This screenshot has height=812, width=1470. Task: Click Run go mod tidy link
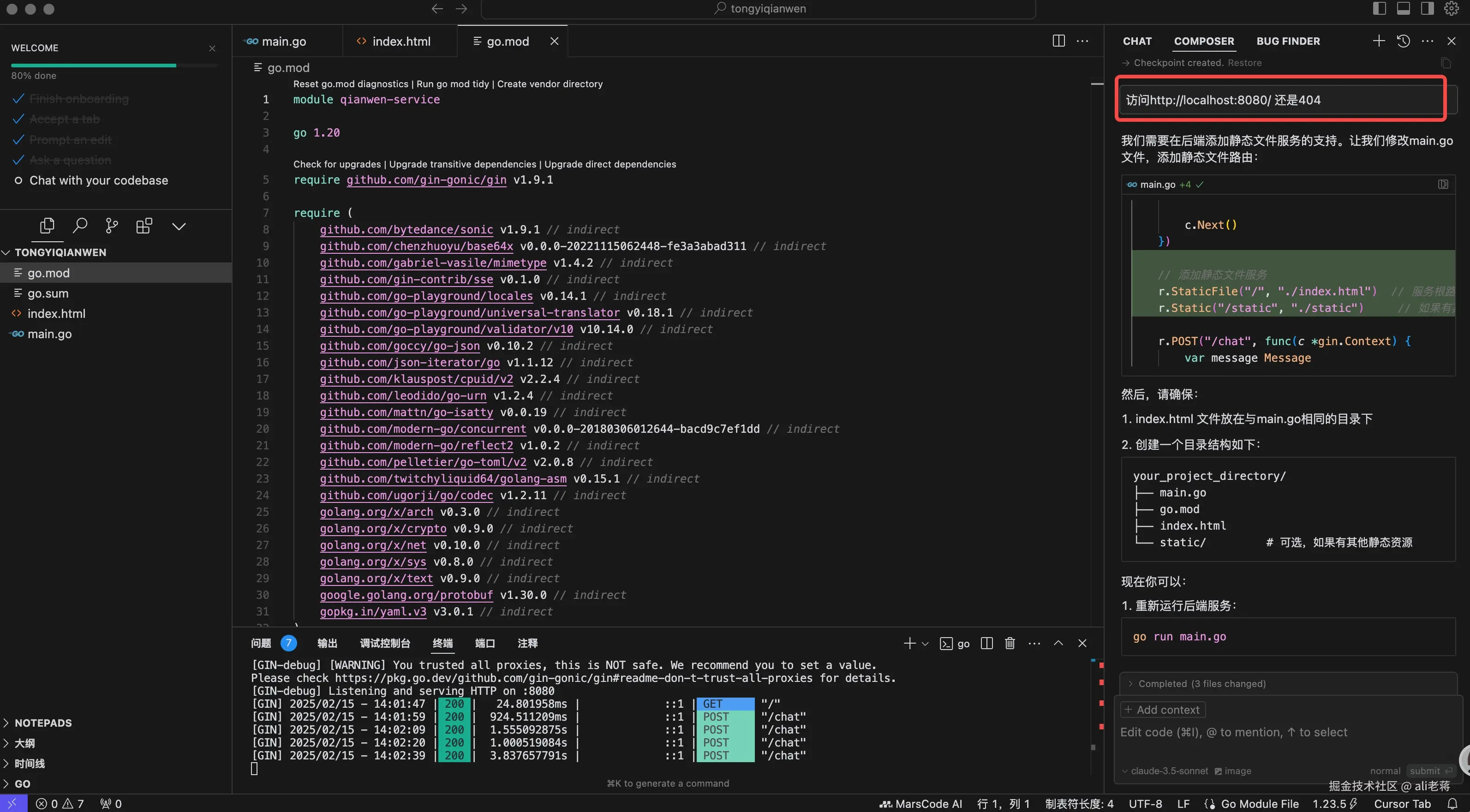pyautogui.click(x=453, y=84)
